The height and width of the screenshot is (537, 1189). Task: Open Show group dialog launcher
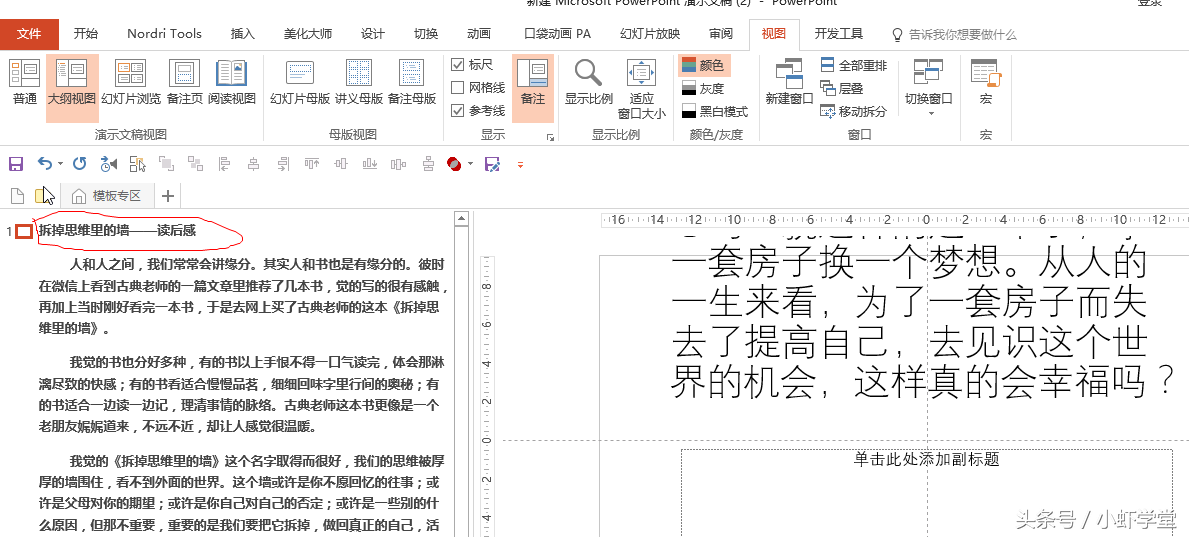coord(550,137)
